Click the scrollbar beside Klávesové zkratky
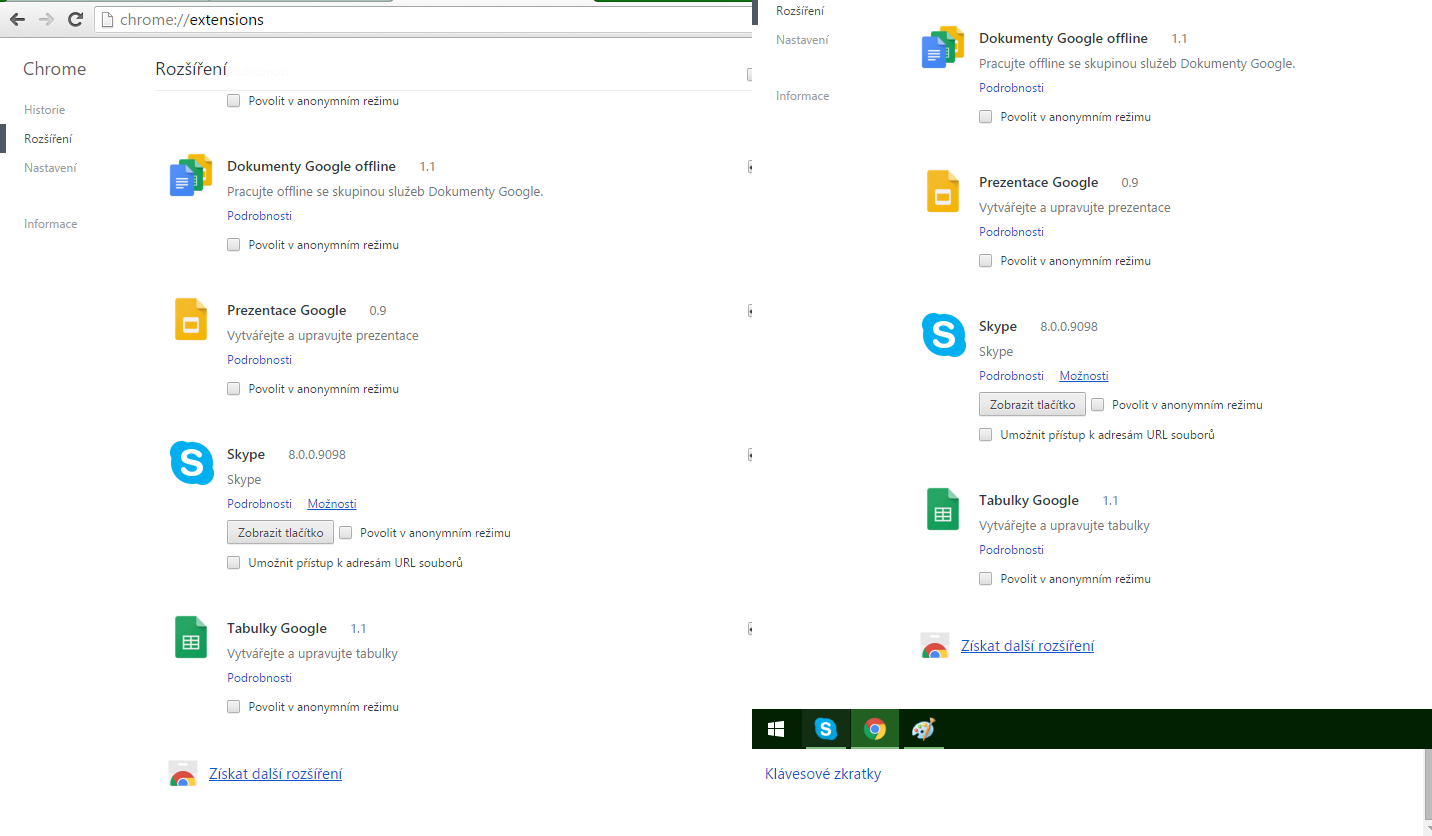Viewport: 1432px width, 836px height. point(1427,783)
